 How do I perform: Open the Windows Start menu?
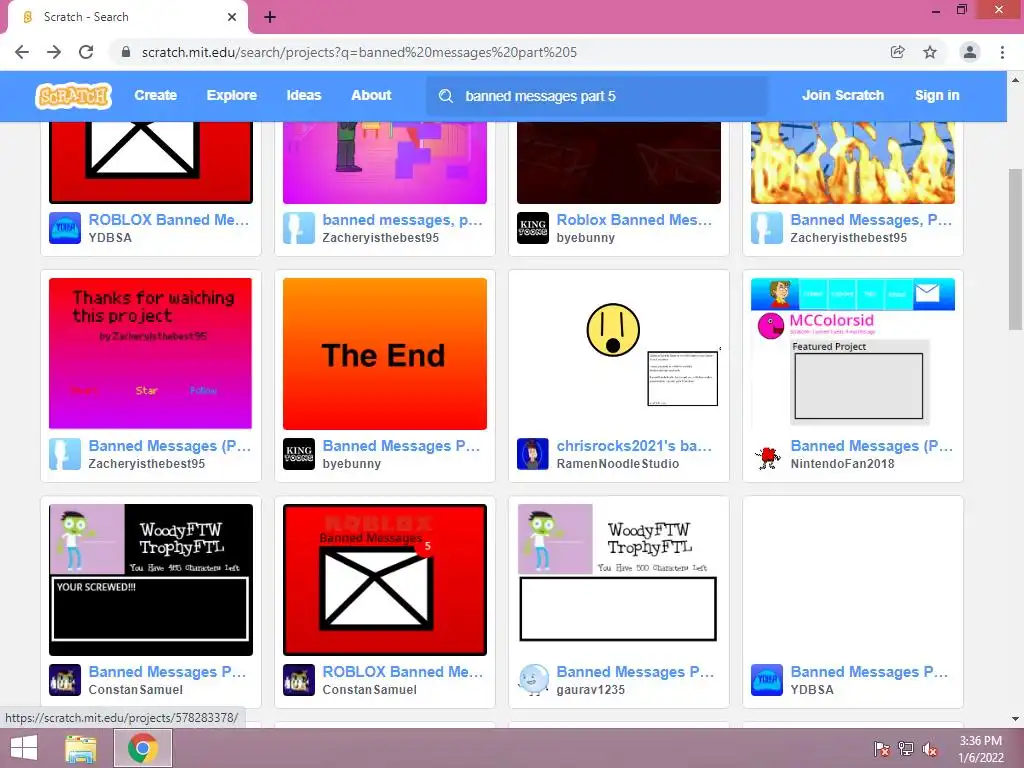pos(24,748)
